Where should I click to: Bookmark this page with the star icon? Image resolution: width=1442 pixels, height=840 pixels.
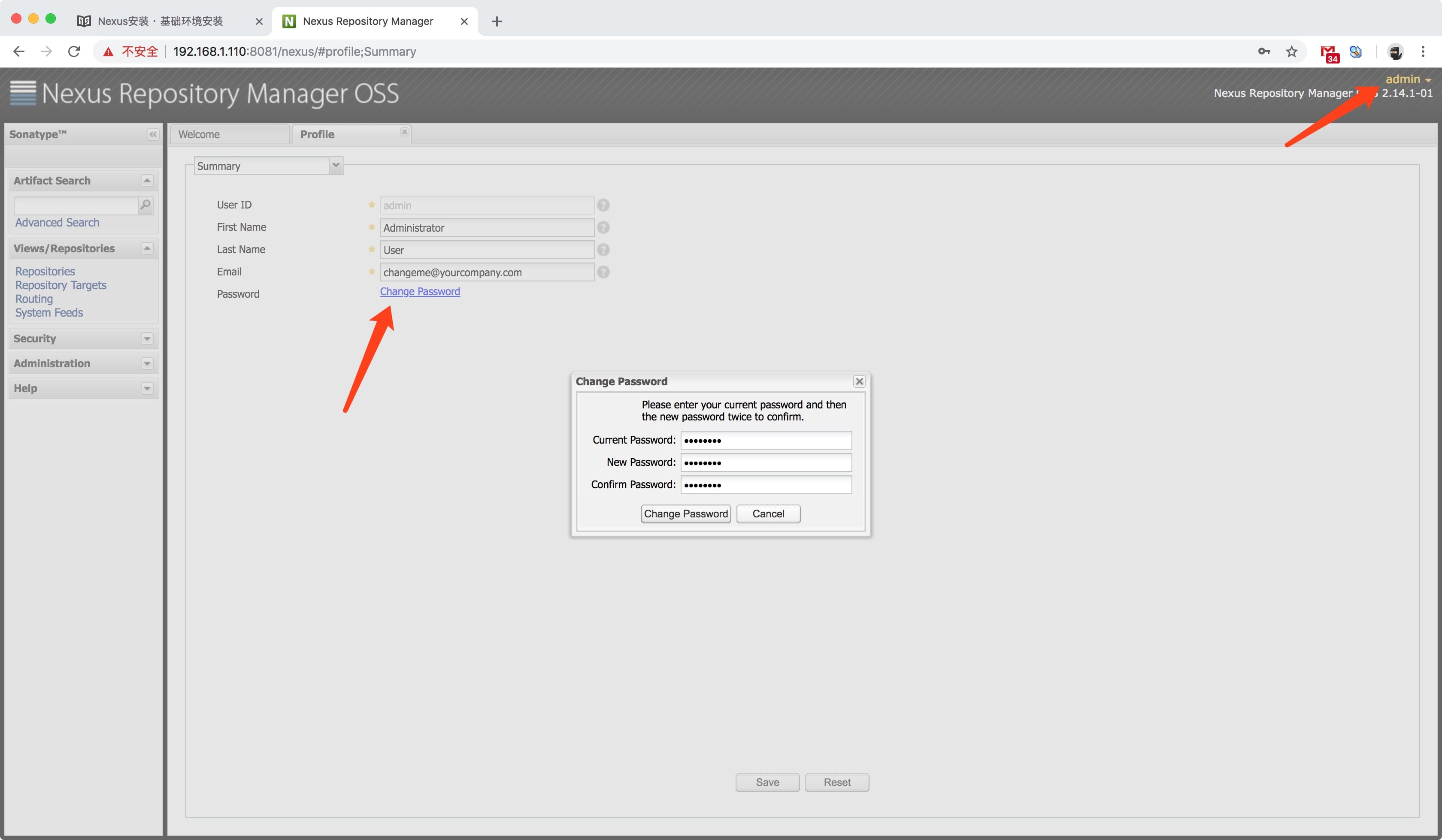[1291, 51]
